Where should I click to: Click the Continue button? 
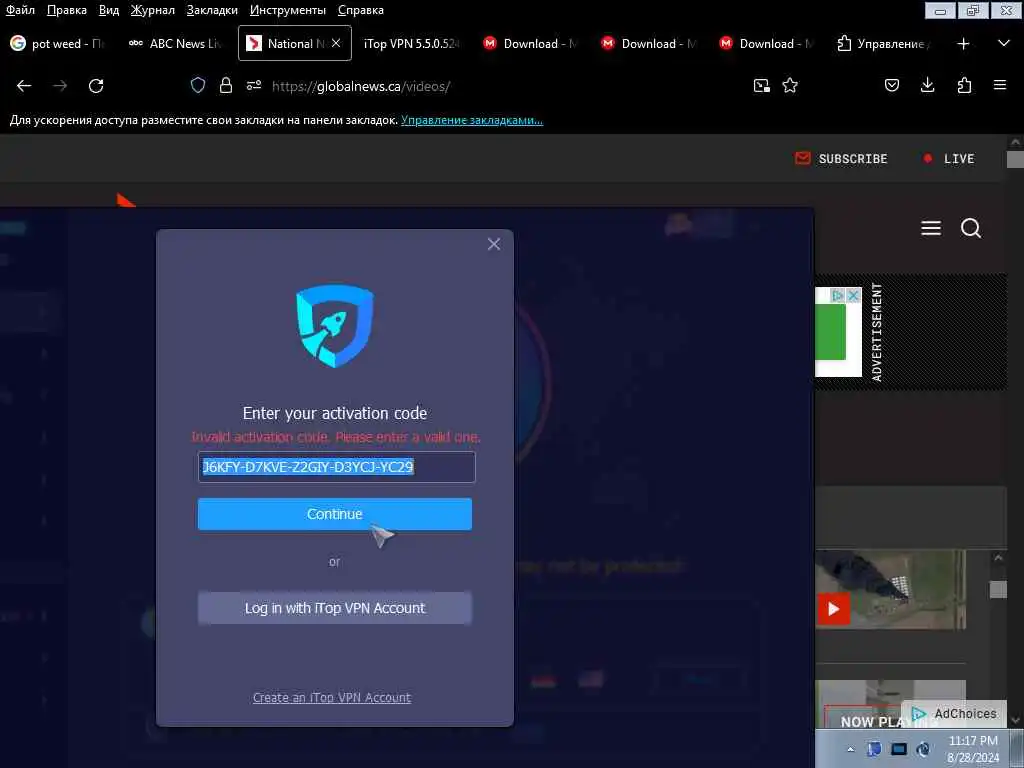click(x=335, y=514)
